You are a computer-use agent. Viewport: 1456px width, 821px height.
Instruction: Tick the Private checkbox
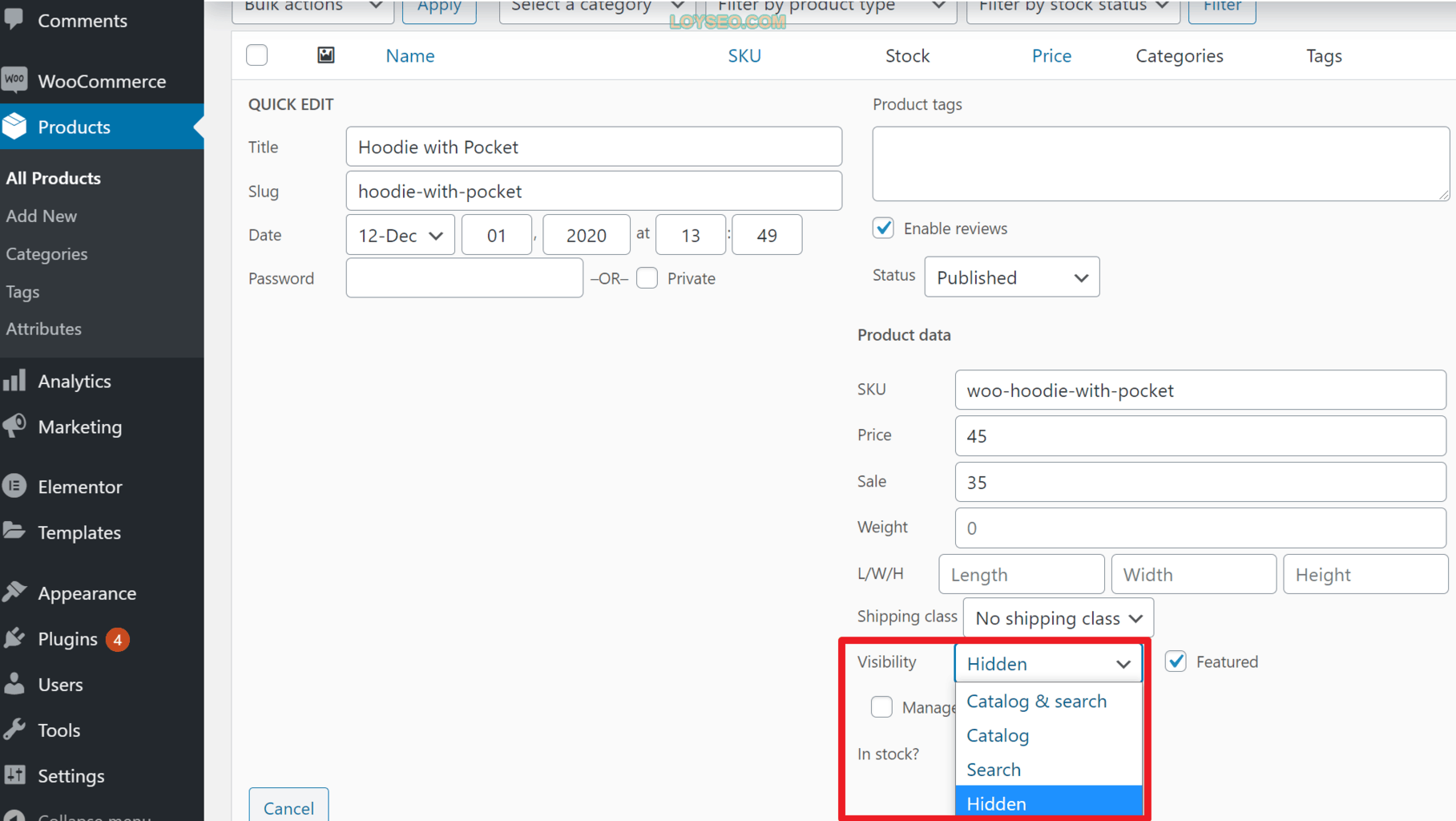coord(647,278)
